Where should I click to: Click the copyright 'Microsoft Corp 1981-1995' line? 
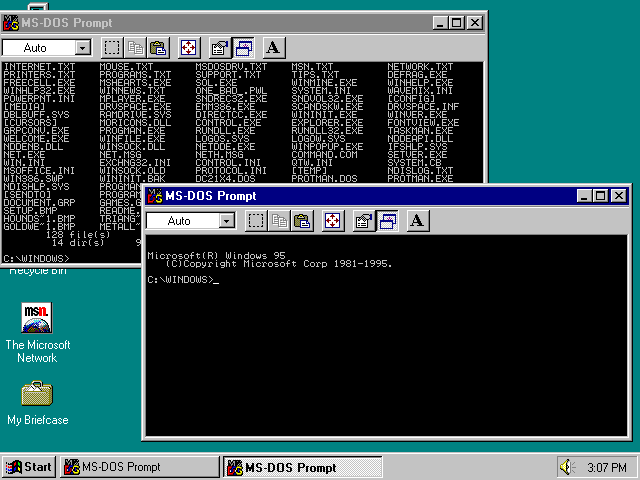pos(279,264)
